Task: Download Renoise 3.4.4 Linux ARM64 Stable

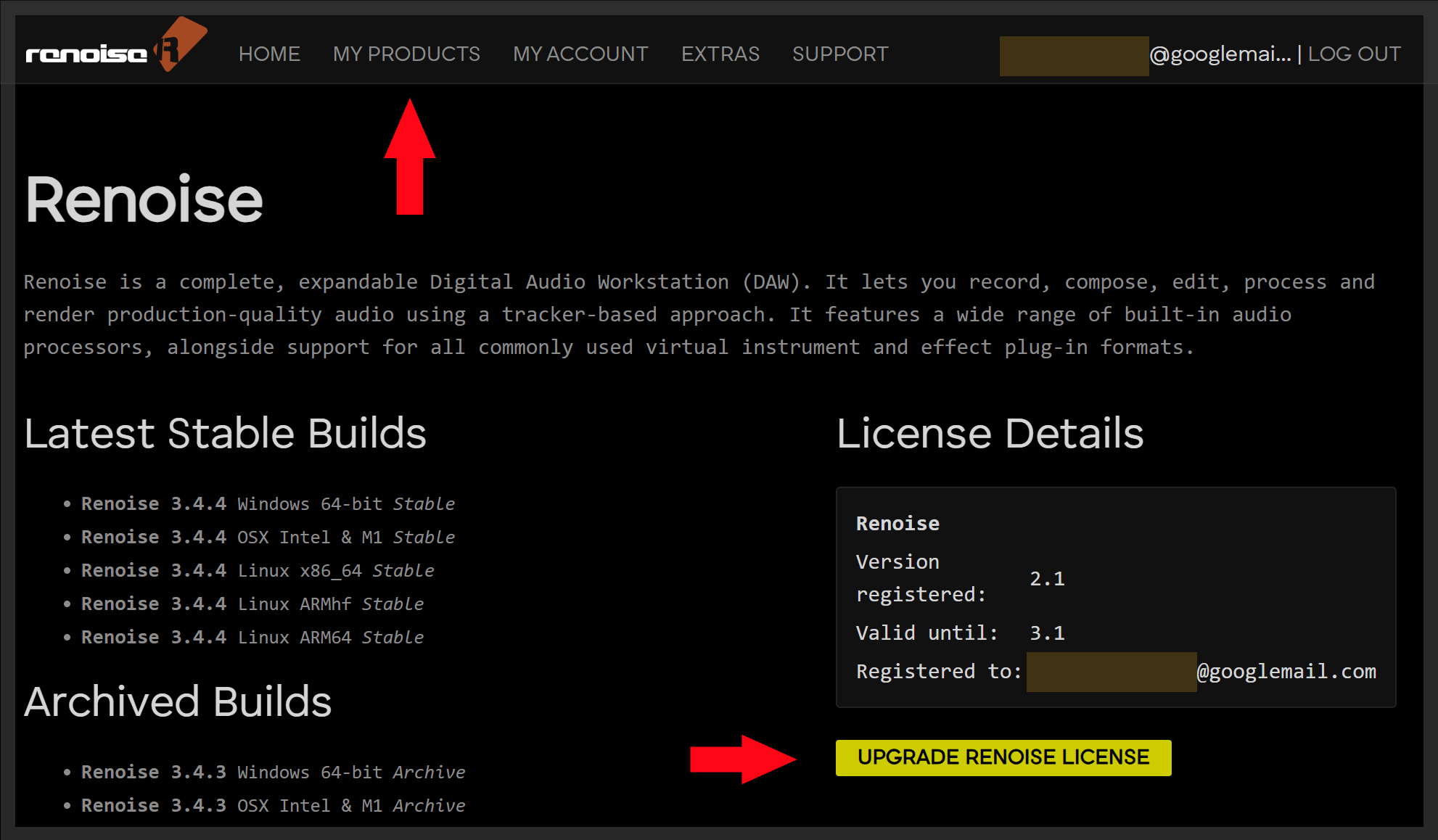Action: click(252, 637)
